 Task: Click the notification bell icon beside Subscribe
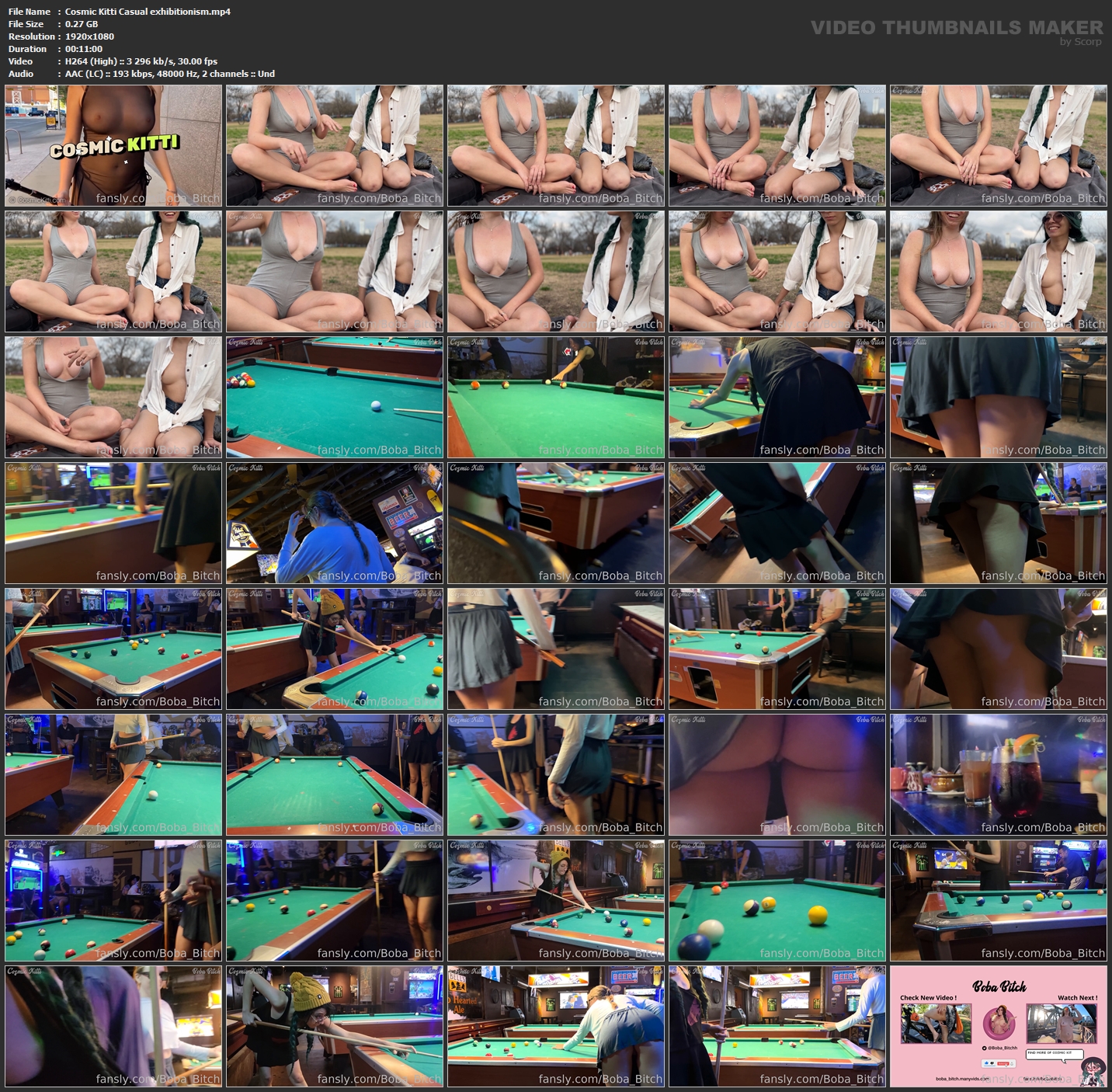coord(1012,1064)
